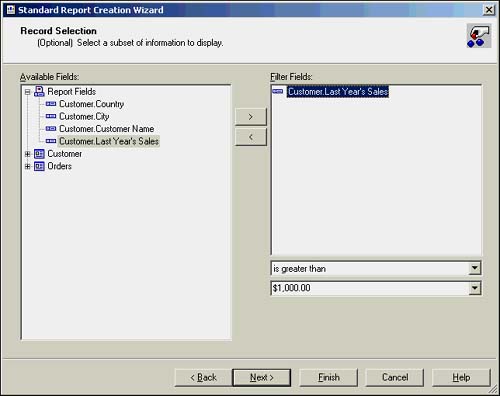Select Customer.City in Available Fields
This screenshot has height=396, width=500.
click(x=84, y=116)
